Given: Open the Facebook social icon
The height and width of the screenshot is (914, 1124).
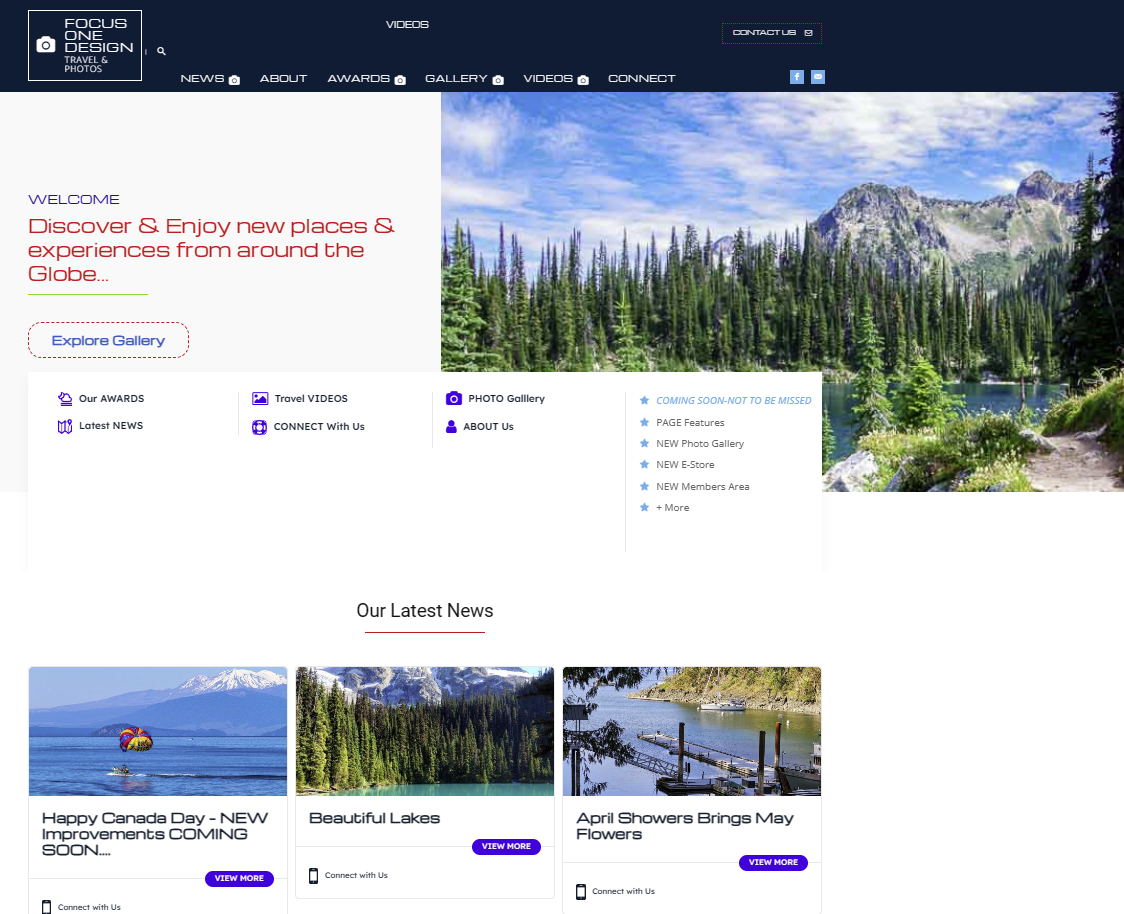Looking at the screenshot, I should [797, 77].
